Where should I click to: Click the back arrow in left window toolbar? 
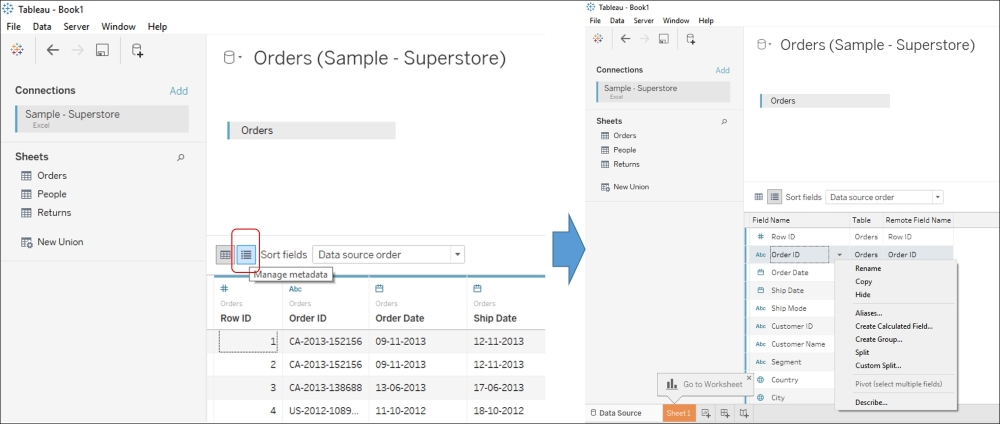(53, 50)
